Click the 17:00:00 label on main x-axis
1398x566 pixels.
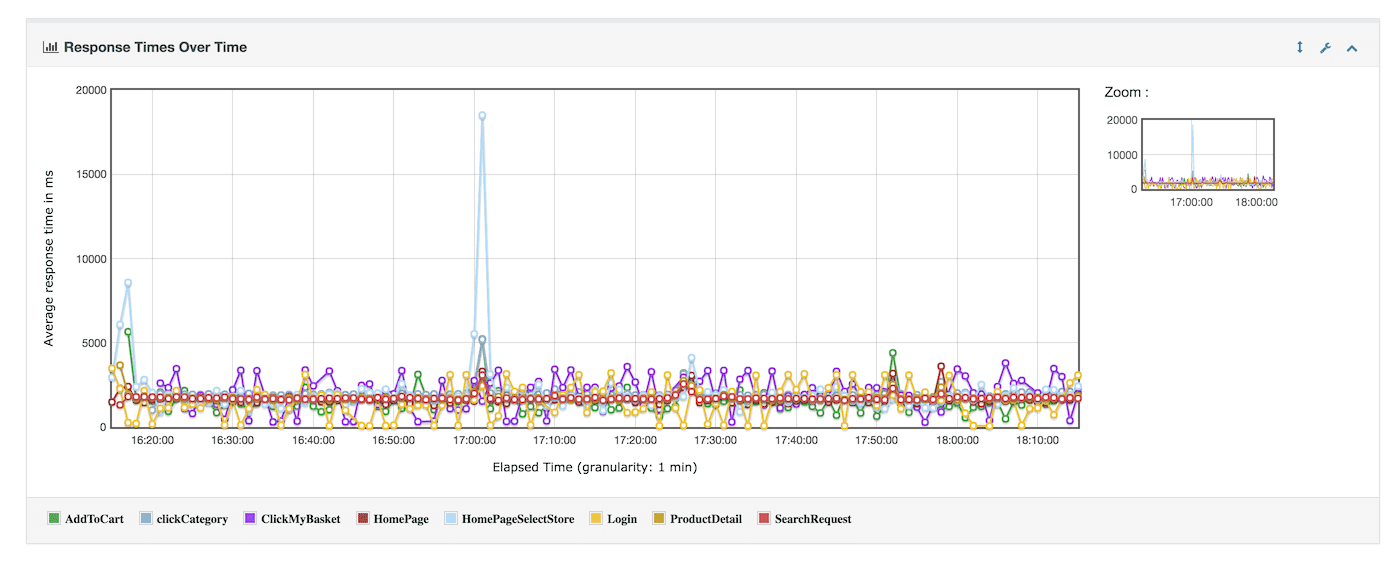tap(474, 440)
